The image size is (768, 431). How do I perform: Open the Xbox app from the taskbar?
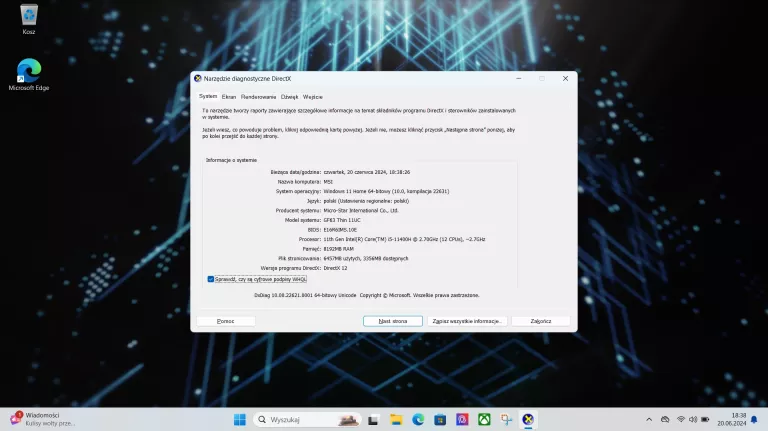(484, 420)
